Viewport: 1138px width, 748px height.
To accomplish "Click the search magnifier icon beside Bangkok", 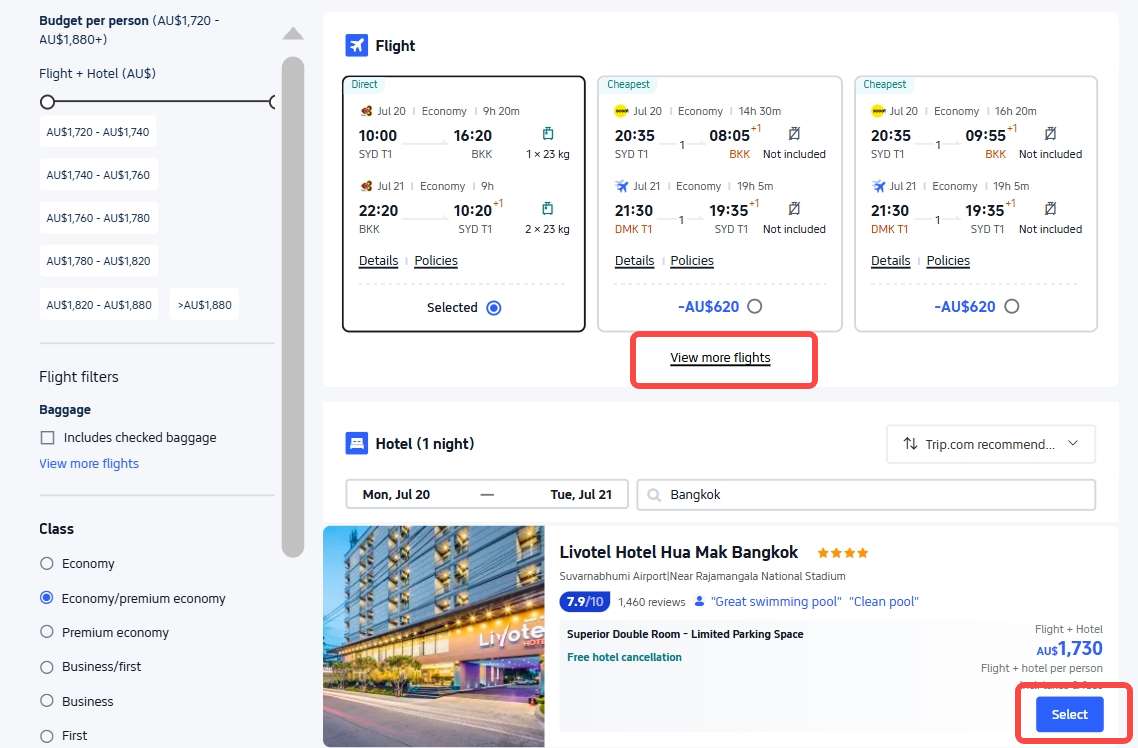I will pos(654,495).
